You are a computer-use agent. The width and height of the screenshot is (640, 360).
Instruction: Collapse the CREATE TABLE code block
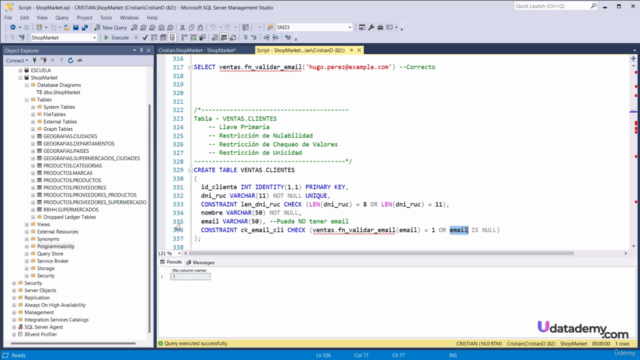tap(190, 170)
